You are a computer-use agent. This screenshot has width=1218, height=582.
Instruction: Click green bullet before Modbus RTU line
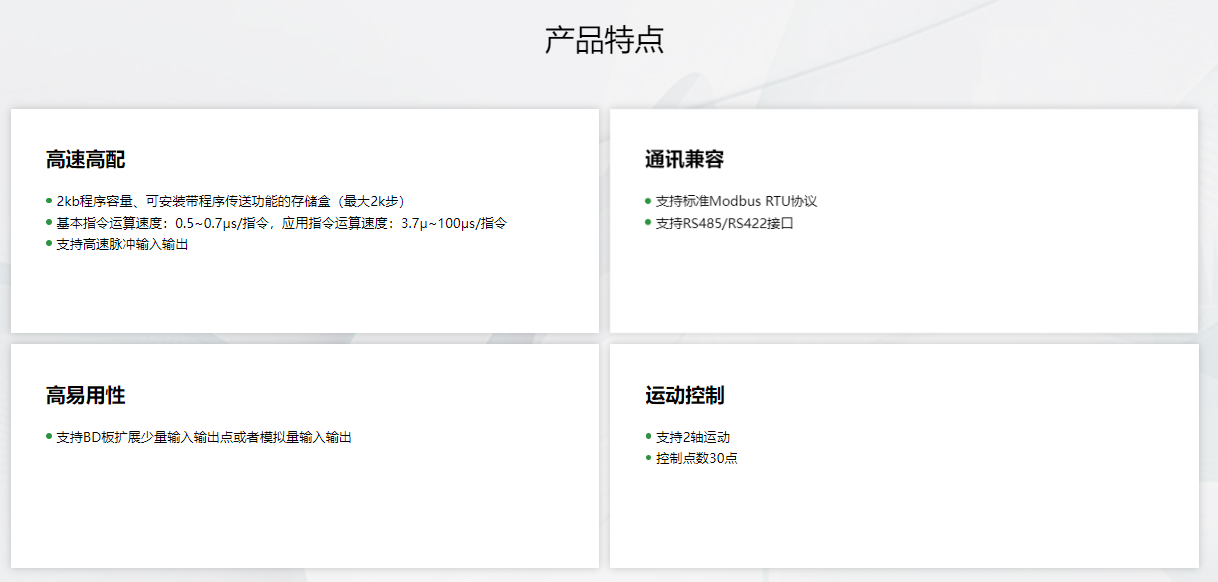tap(648, 200)
